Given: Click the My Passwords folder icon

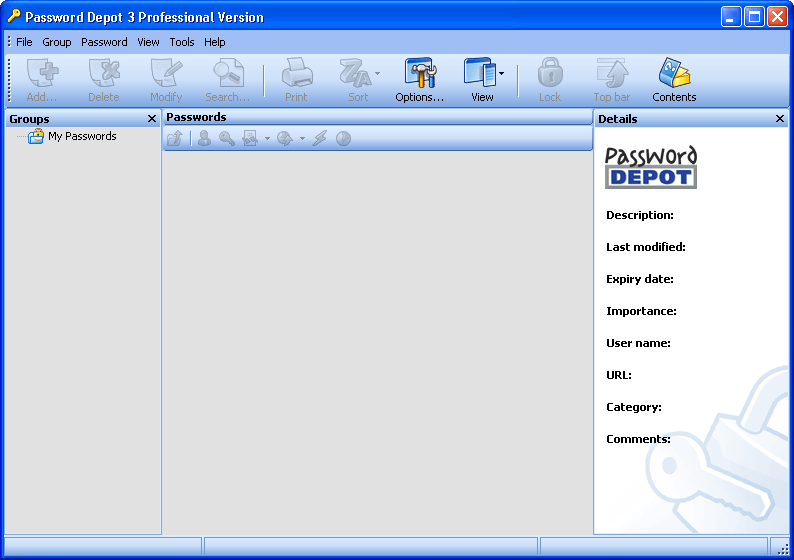Looking at the screenshot, I should click(36, 136).
